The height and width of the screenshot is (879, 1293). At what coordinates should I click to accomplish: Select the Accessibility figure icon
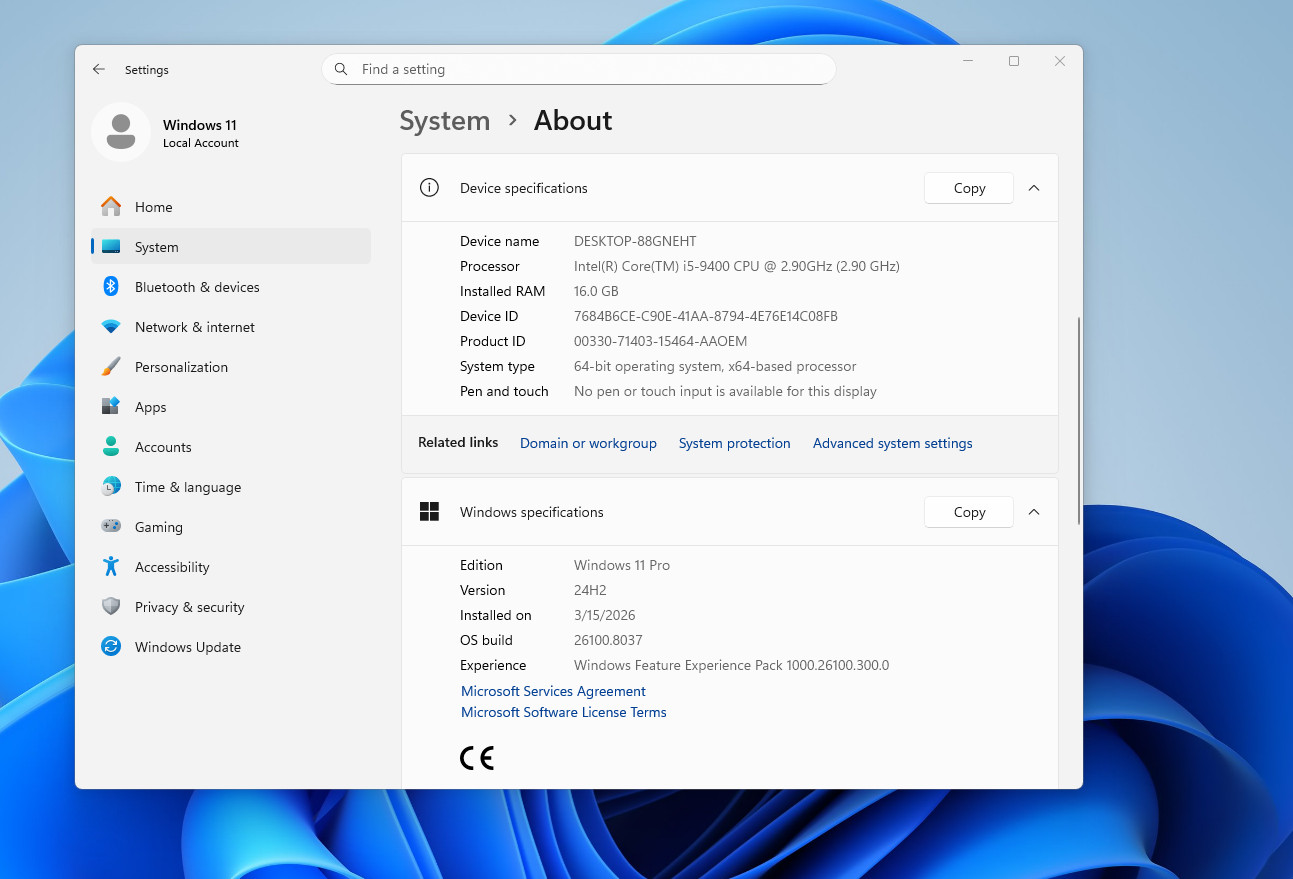coord(111,567)
